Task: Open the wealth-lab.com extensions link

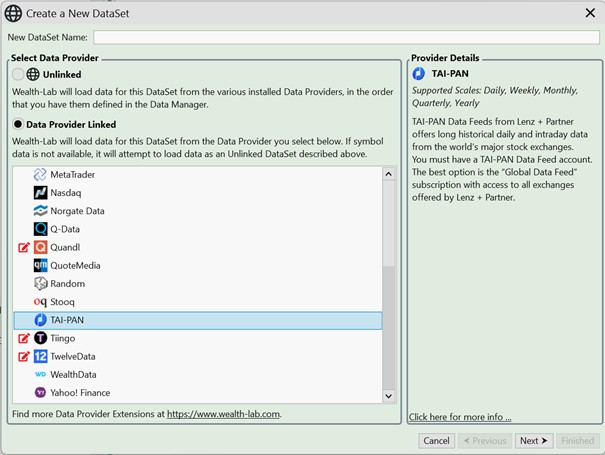Action: (x=223, y=414)
